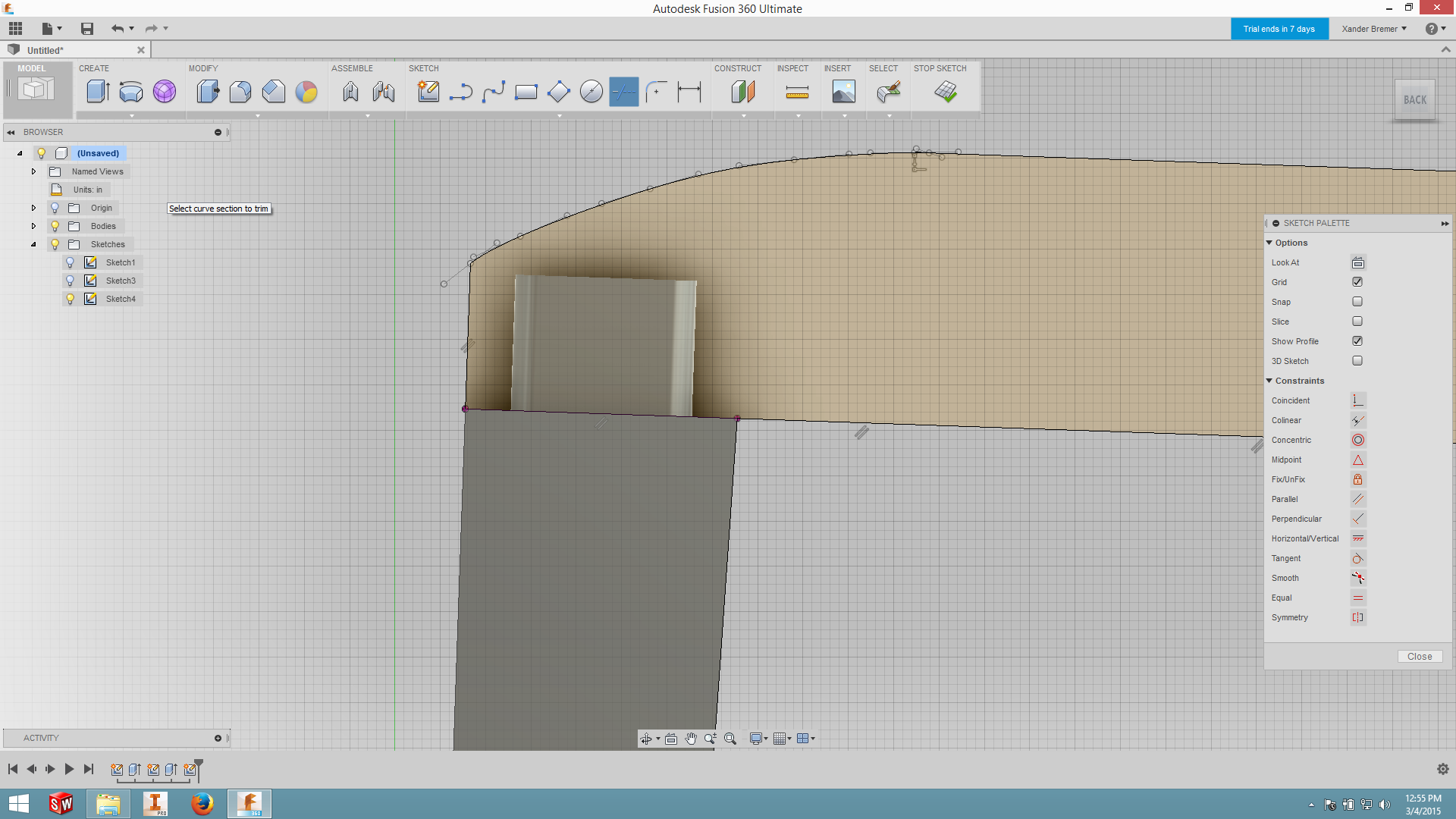1456x819 pixels.
Task: Click the Insert Image tool
Action: click(x=843, y=91)
